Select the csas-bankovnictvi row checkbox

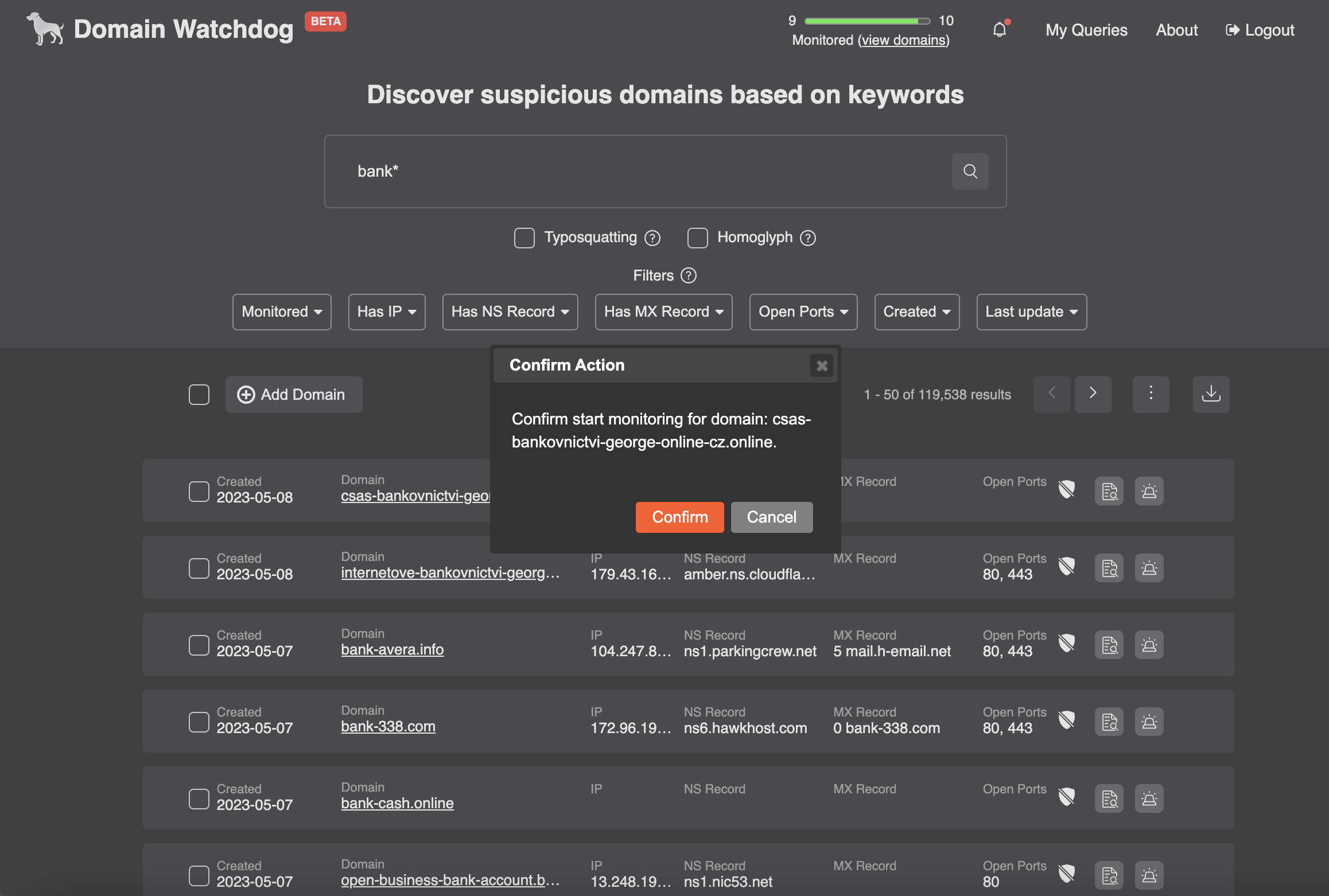199,491
